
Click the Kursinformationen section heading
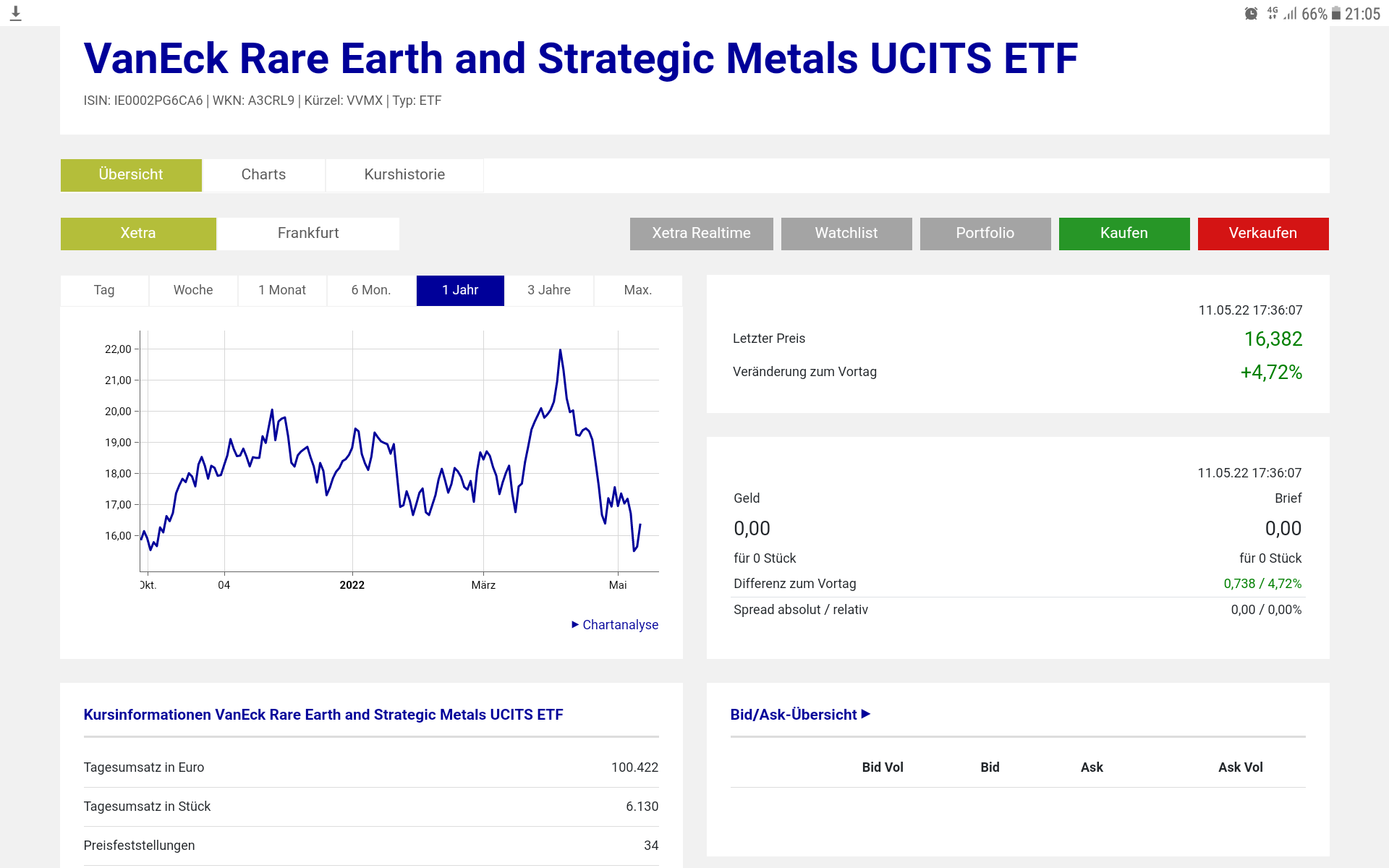coord(323,715)
